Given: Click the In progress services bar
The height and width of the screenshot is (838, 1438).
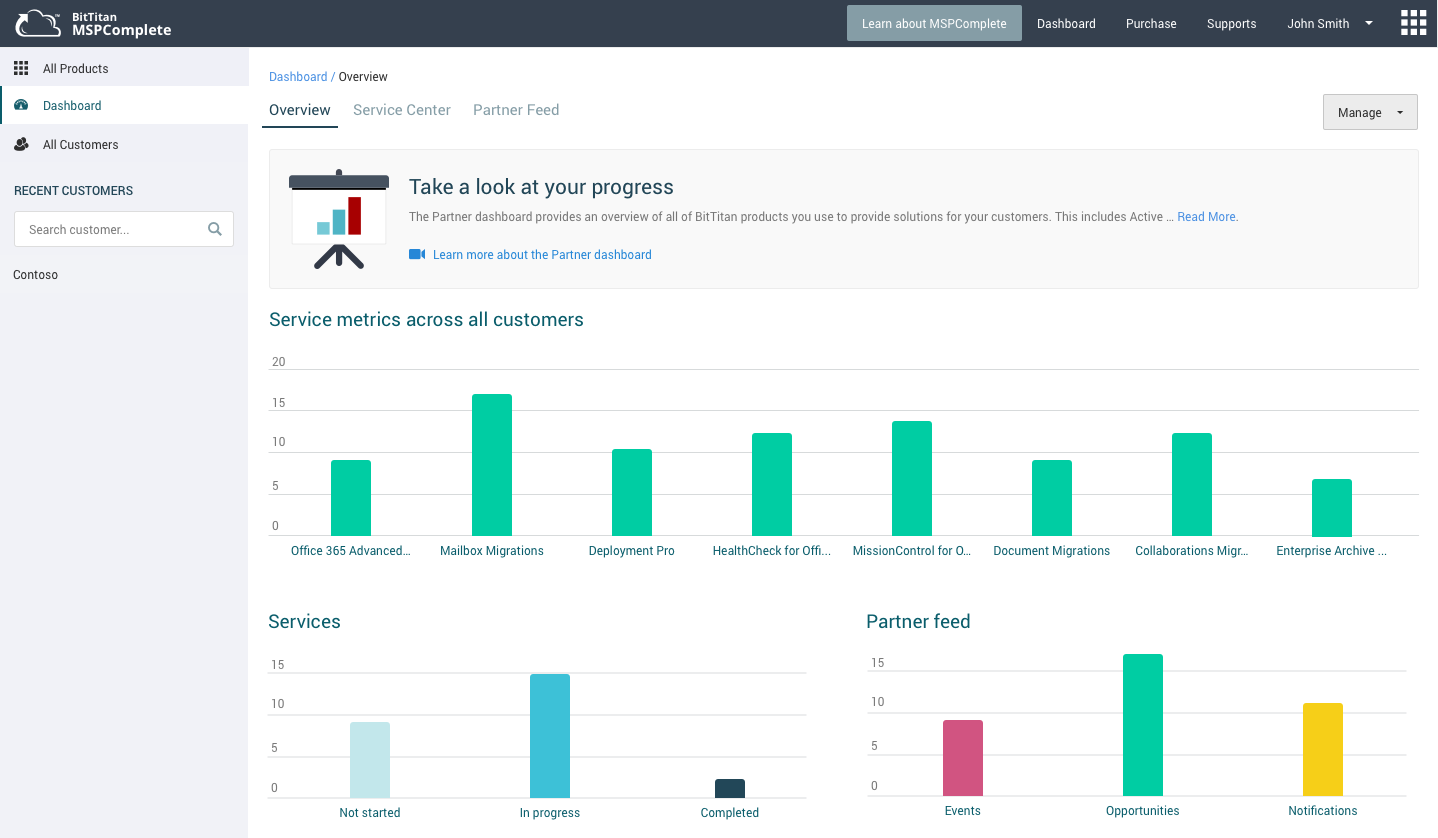Looking at the screenshot, I should tap(550, 736).
